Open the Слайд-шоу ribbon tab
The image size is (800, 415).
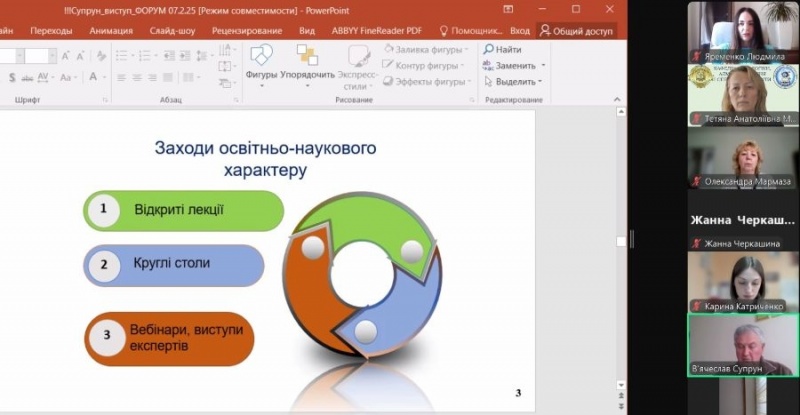point(171,31)
